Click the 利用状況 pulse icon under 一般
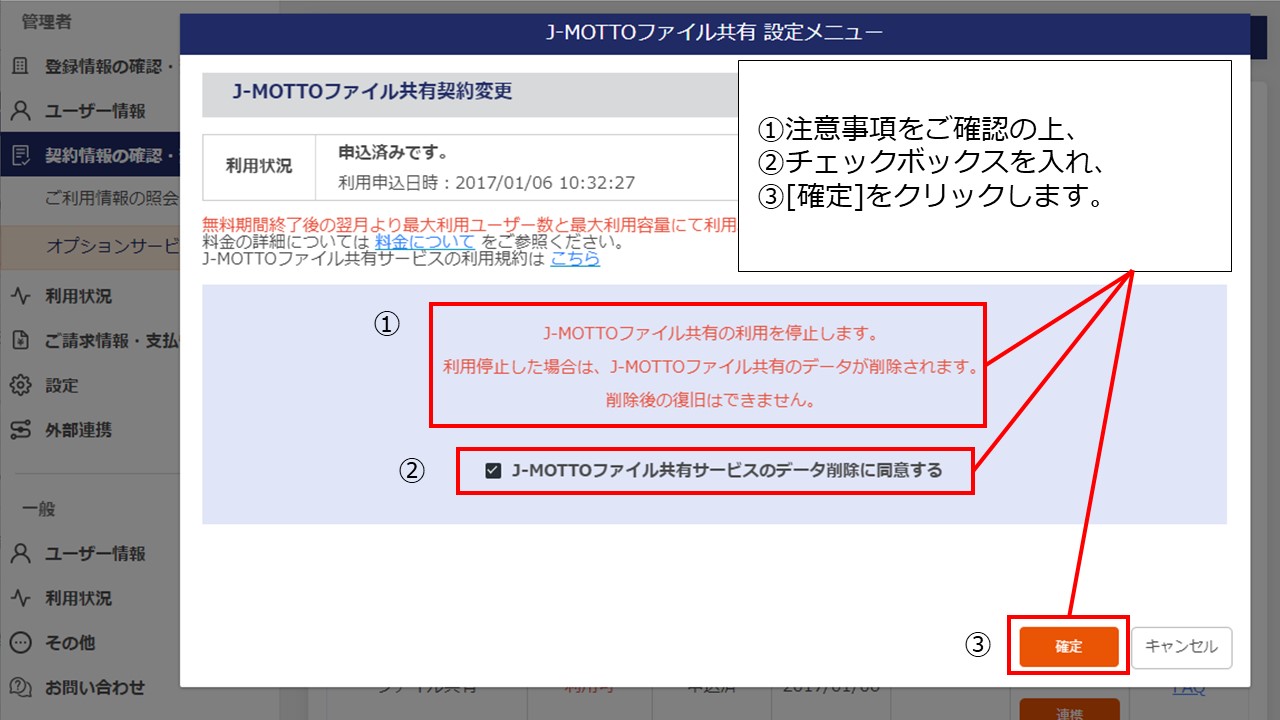This screenshot has width=1280, height=720. pyautogui.click(x=20, y=598)
